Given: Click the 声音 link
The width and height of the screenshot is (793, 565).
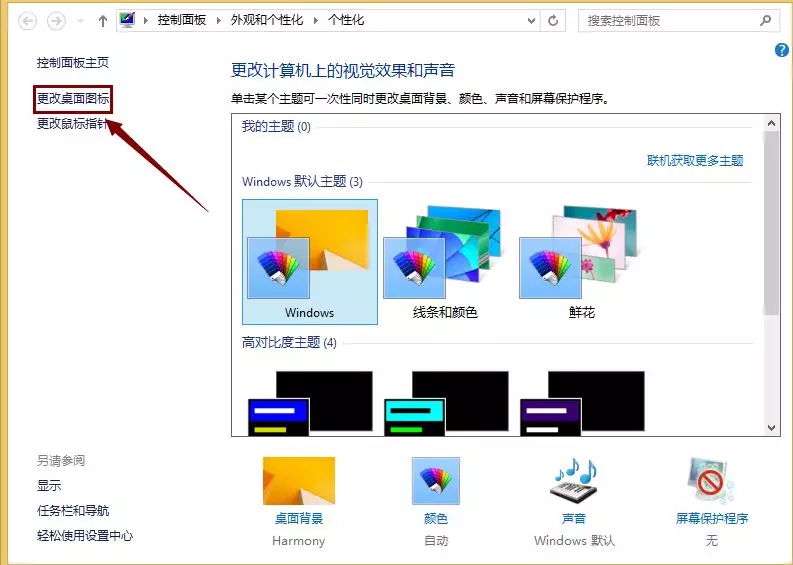Looking at the screenshot, I should click(x=574, y=518).
